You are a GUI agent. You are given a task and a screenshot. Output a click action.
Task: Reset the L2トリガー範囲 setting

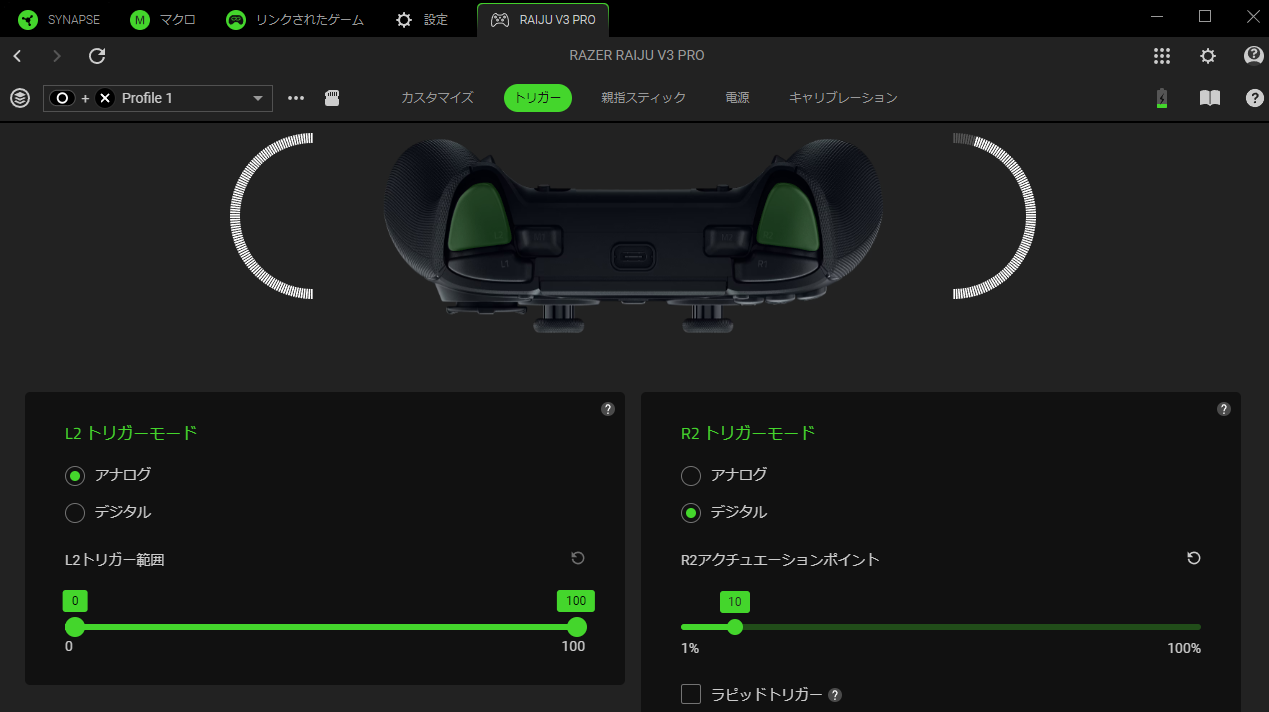[x=578, y=558]
